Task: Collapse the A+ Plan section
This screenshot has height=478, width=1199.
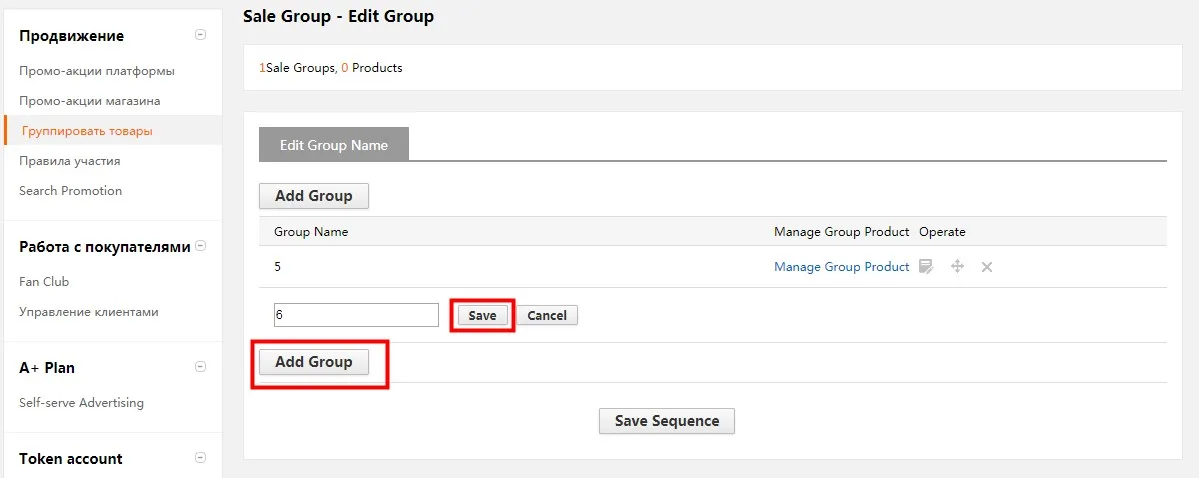Action: pos(200,366)
